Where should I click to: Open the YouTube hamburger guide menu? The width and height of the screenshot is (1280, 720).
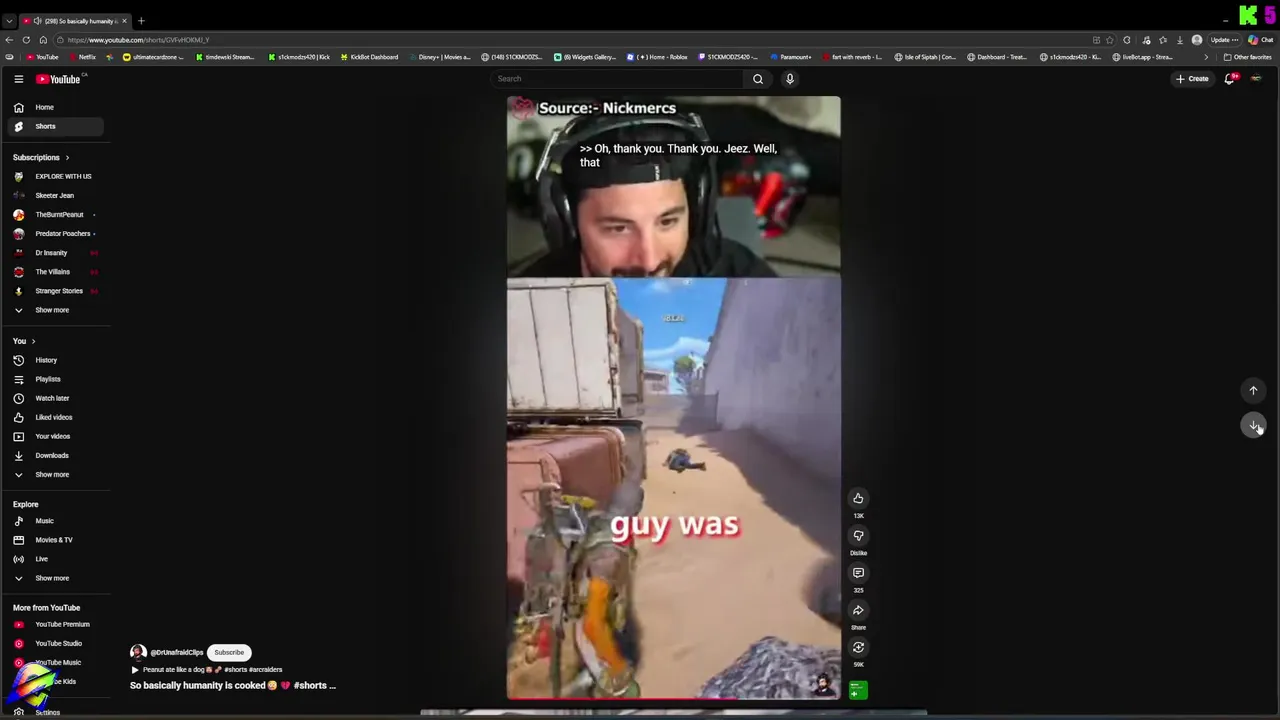pyautogui.click(x=18, y=79)
